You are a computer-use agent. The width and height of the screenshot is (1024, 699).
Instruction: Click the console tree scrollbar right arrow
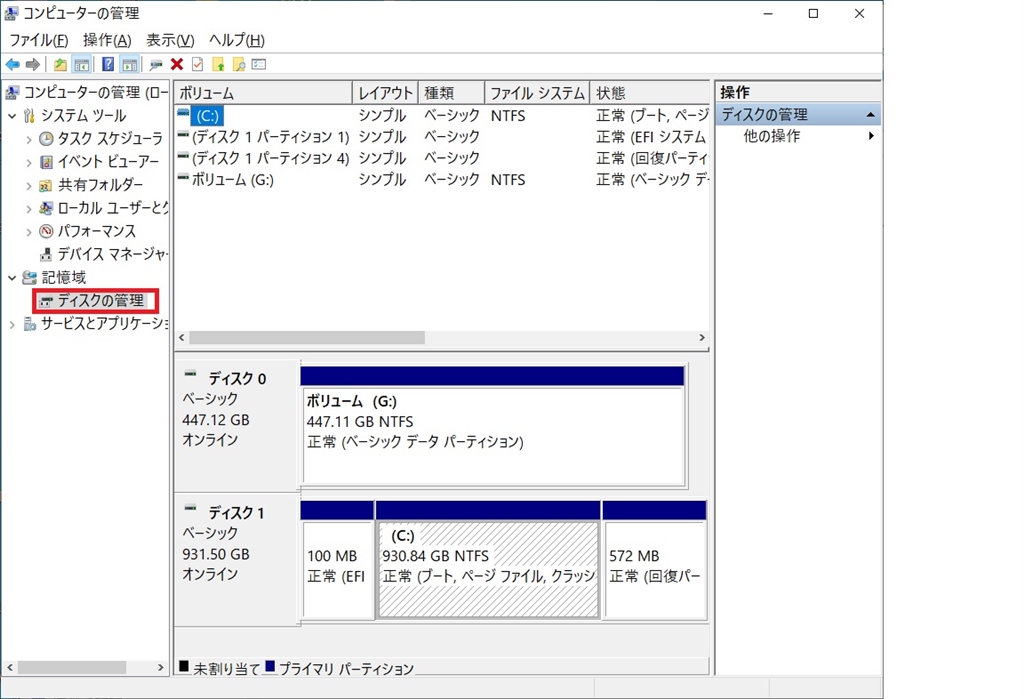161,668
